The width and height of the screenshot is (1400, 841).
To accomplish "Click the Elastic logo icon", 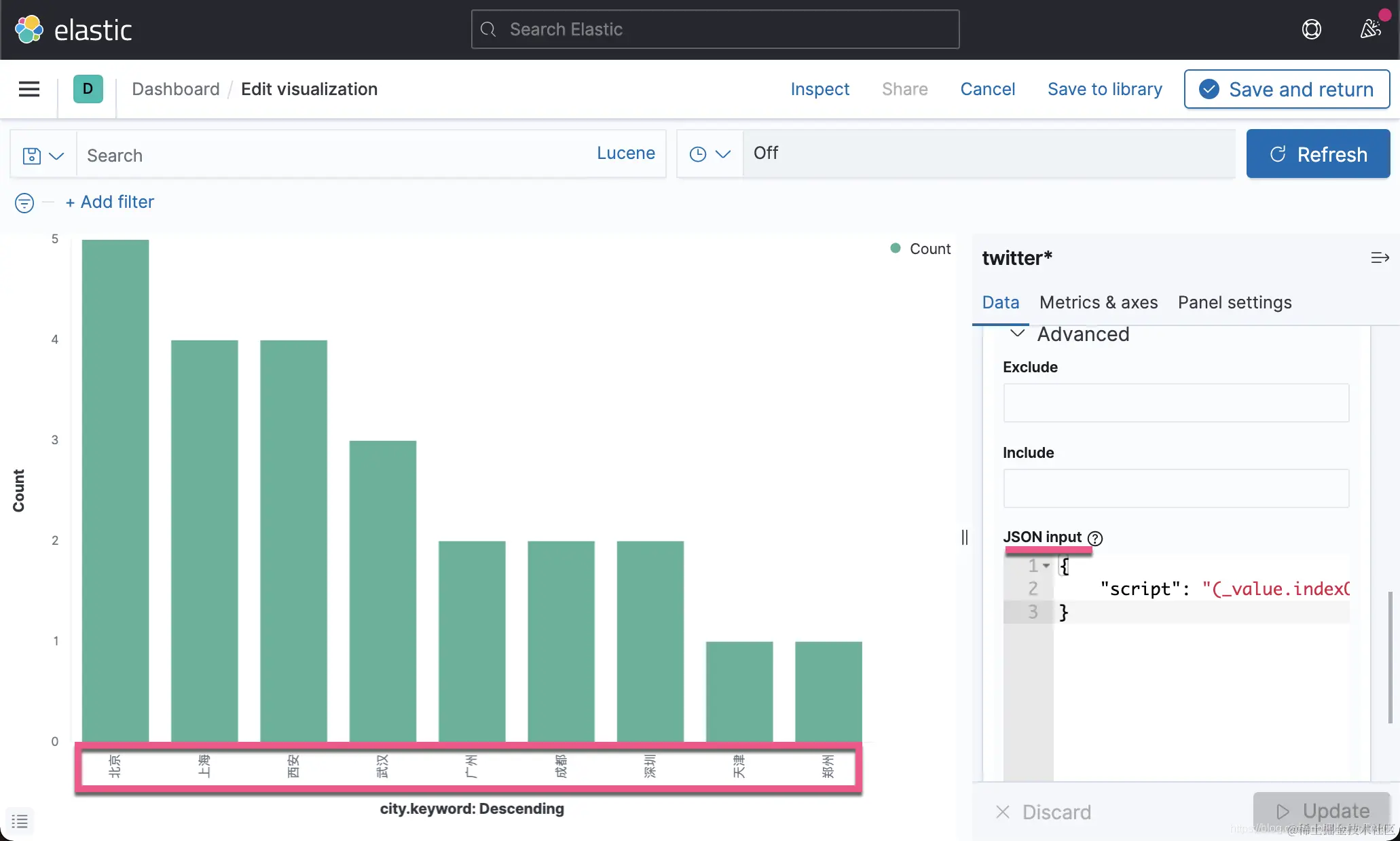I will click(x=29, y=29).
